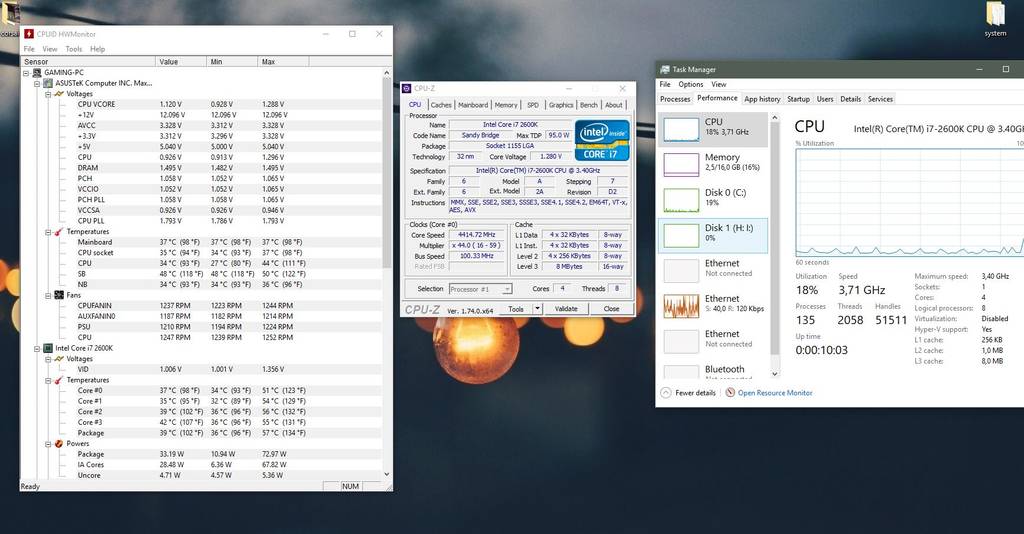The height and width of the screenshot is (534, 1024).
Task: Switch to the Graphics tab in CPU-Z
Action: [x=560, y=105]
